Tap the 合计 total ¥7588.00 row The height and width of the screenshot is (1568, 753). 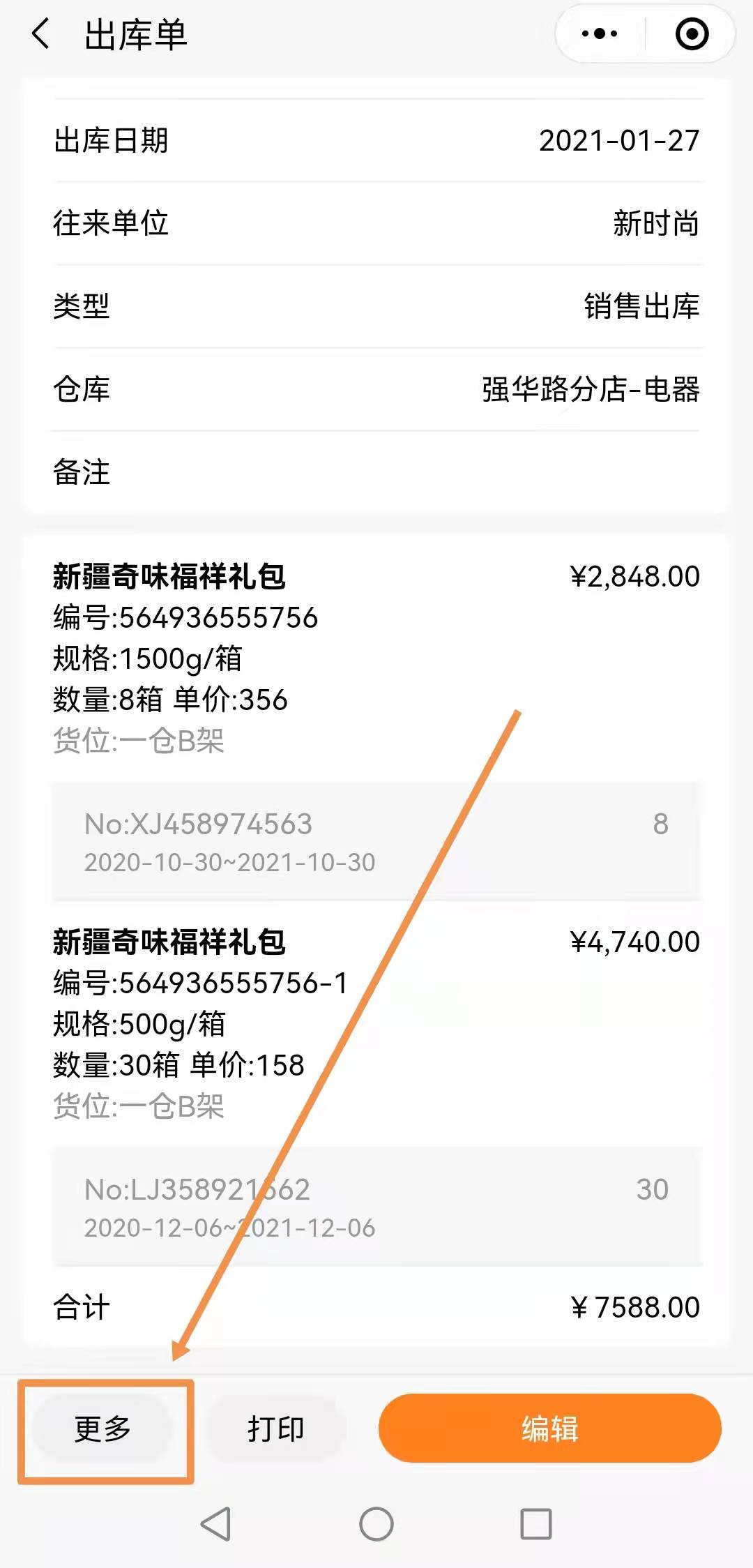coord(376,1307)
